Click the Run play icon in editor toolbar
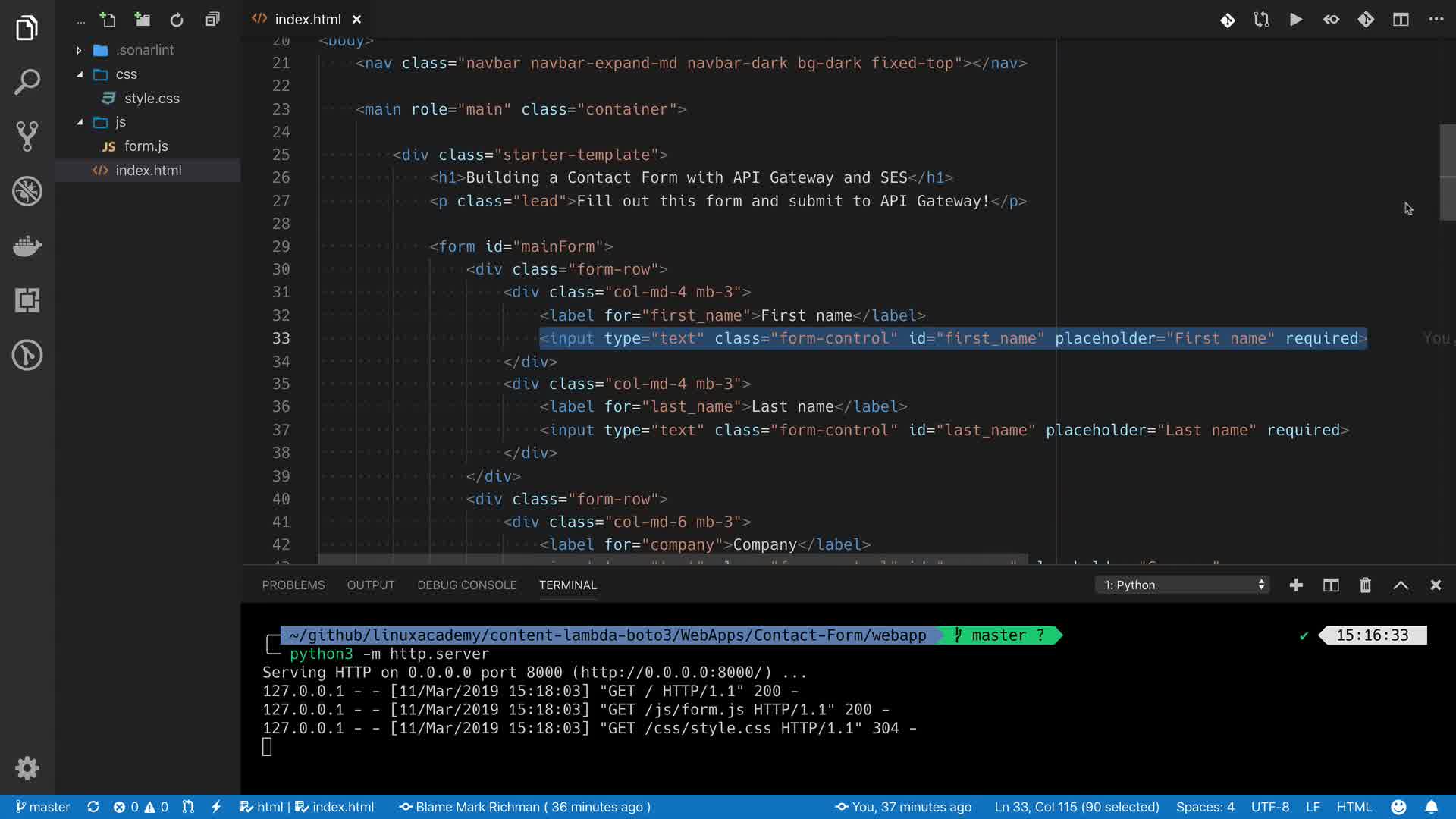 coord(1296,20)
